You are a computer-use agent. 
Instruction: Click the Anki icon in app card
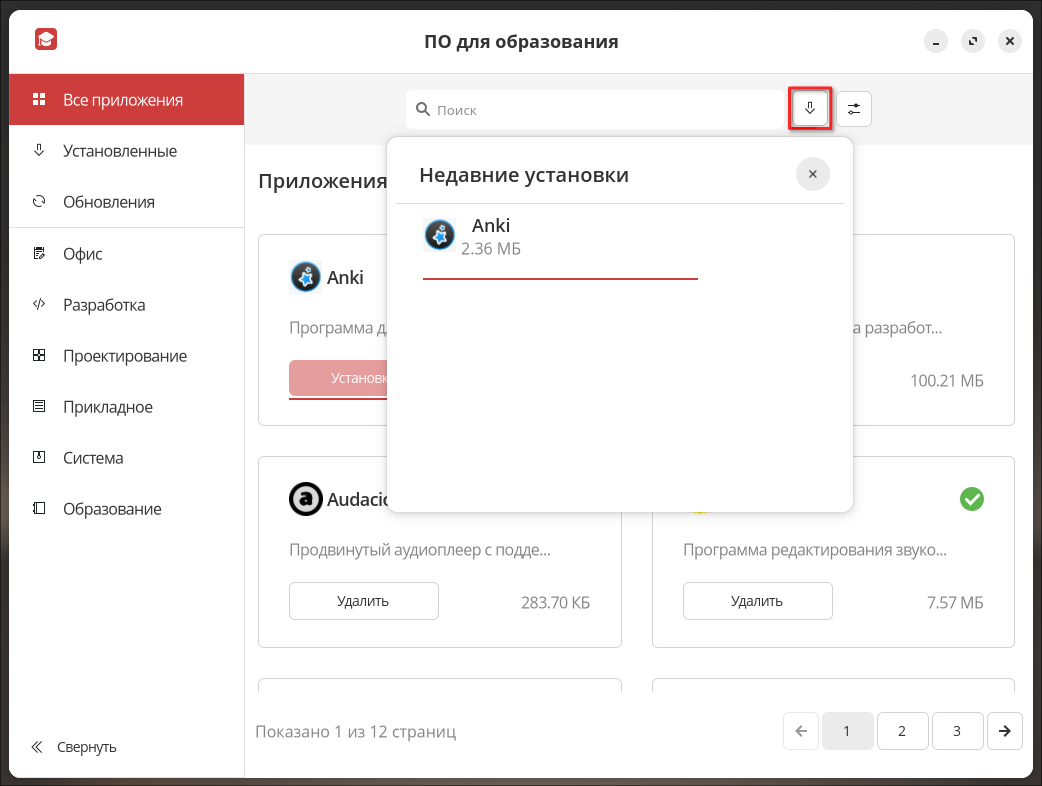(305, 277)
